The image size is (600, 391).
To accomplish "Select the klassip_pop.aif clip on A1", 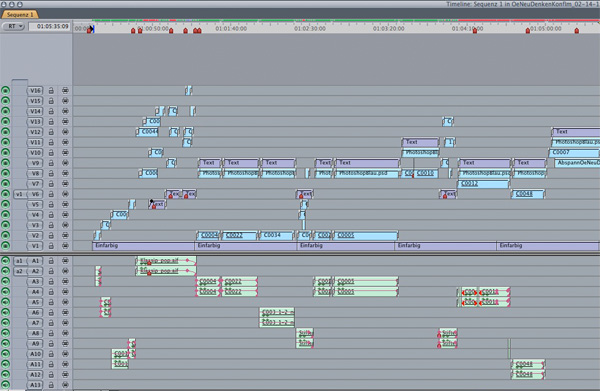I will point(166,261).
